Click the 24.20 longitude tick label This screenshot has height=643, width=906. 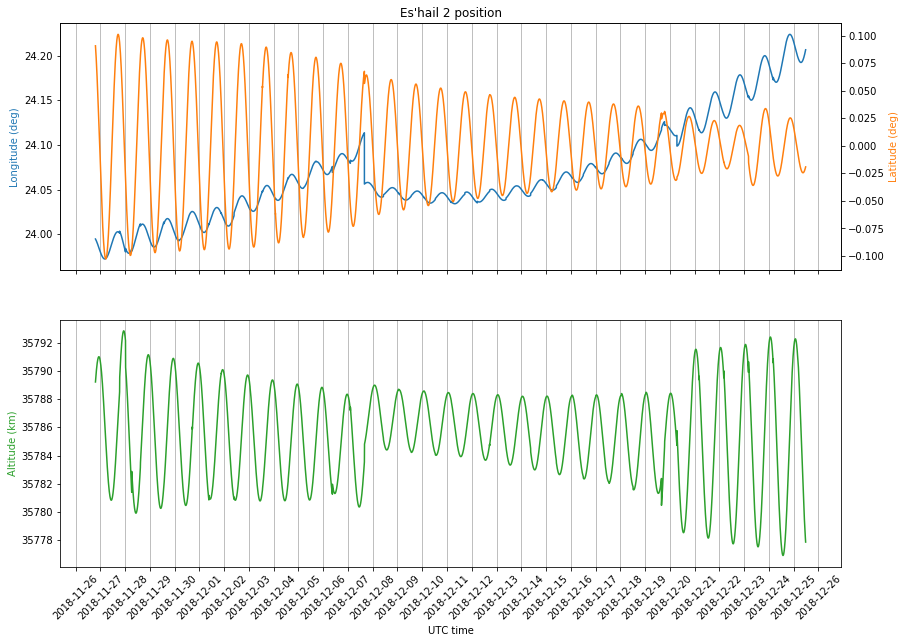pyautogui.click(x=39, y=56)
